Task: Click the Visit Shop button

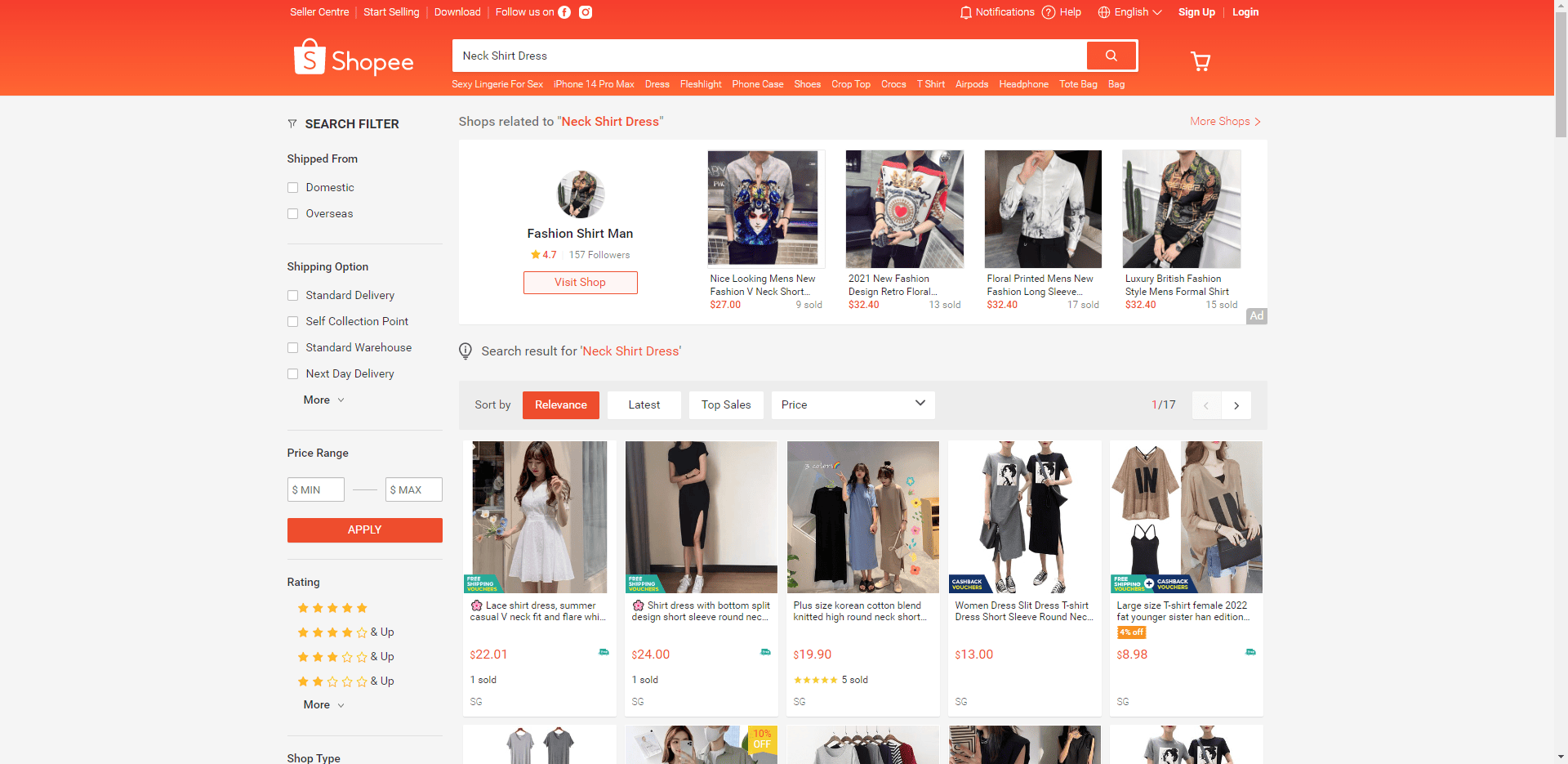Action: (581, 283)
